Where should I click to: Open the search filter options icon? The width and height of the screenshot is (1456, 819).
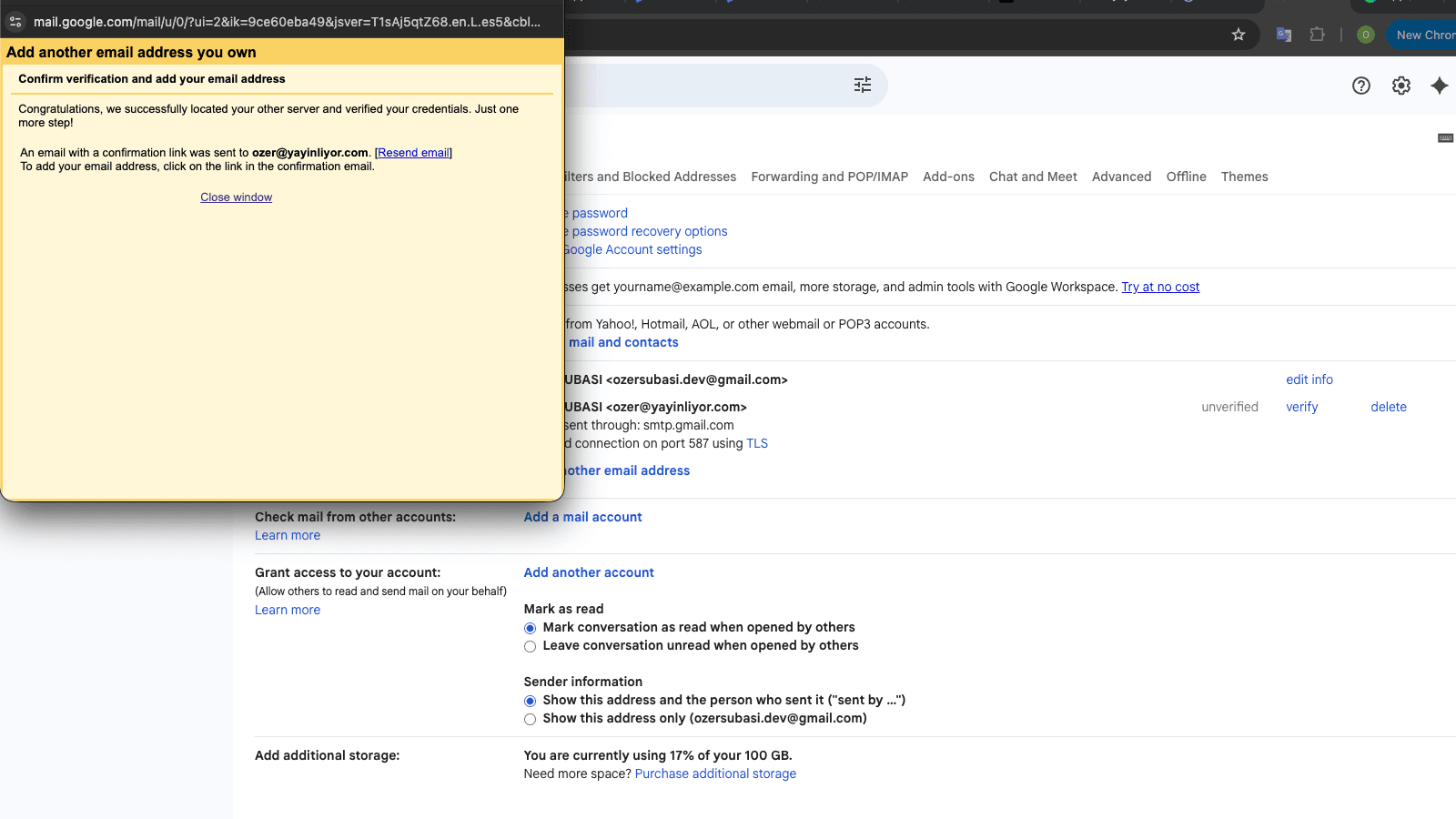863,85
